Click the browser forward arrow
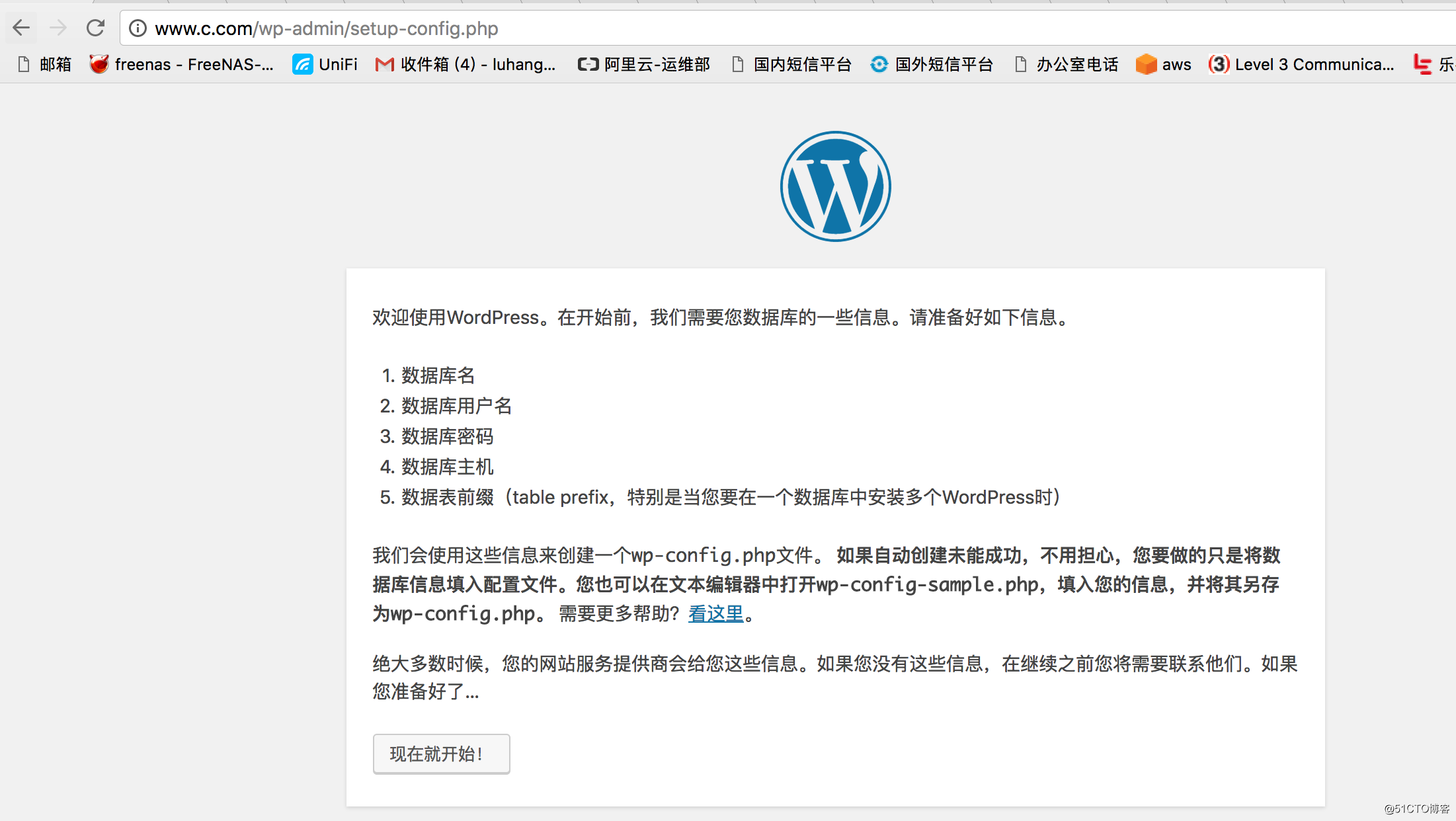The height and width of the screenshot is (821, 1456). point(58,28)
